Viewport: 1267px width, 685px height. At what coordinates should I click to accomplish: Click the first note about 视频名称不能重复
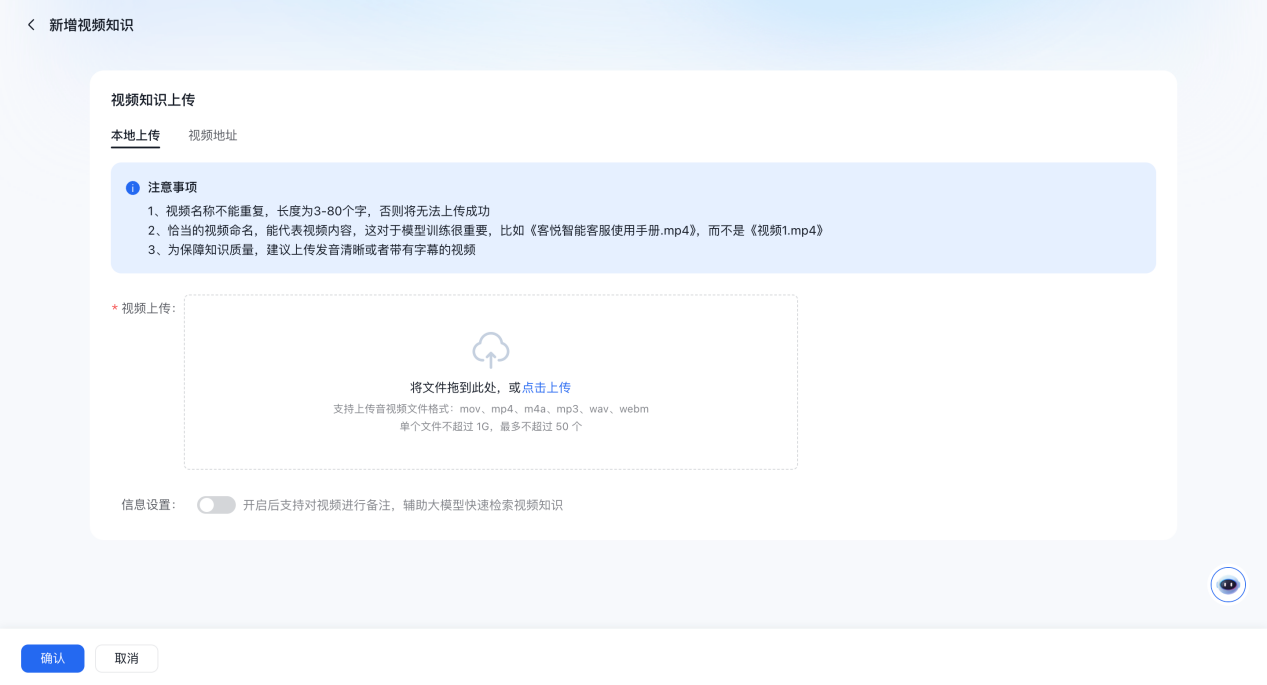point(318,211)
